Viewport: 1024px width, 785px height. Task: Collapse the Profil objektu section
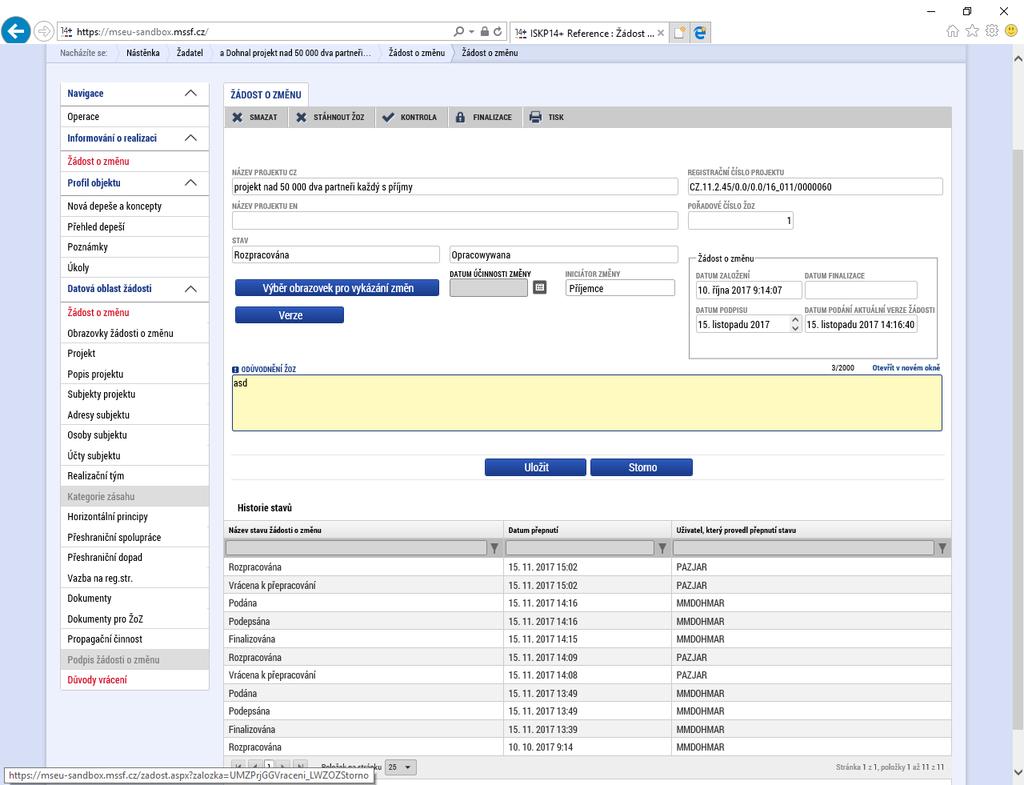click(x=191, y=183)
